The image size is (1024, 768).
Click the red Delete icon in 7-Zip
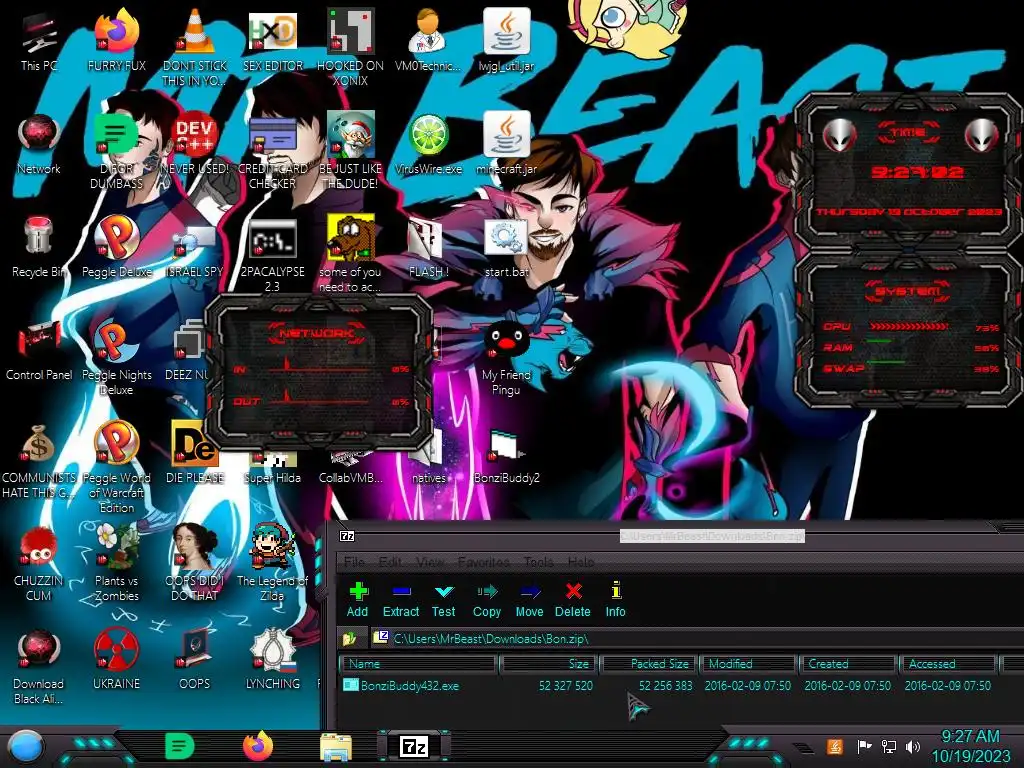click(573, 600)
